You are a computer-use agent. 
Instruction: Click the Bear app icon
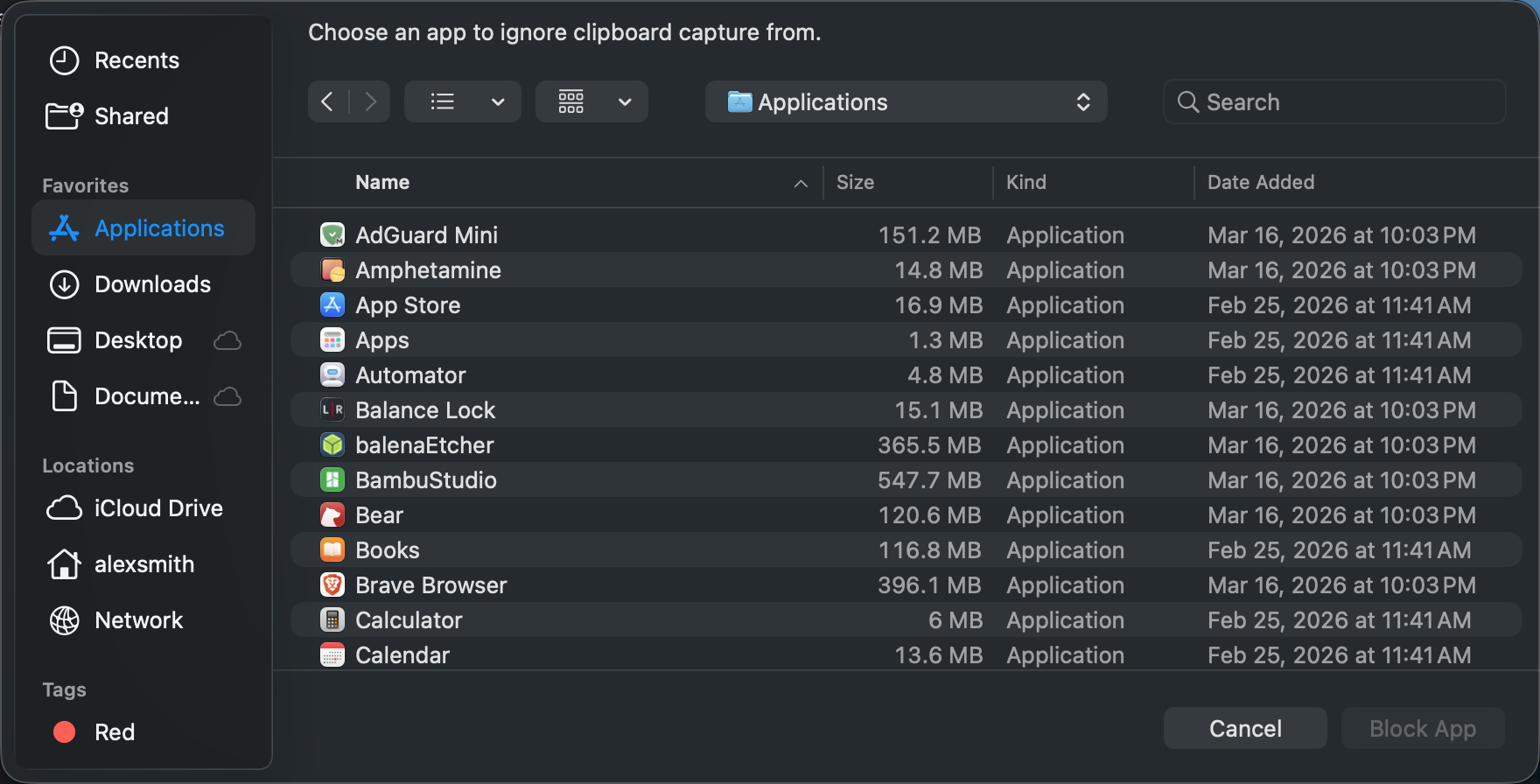click(x=332, y=514)
